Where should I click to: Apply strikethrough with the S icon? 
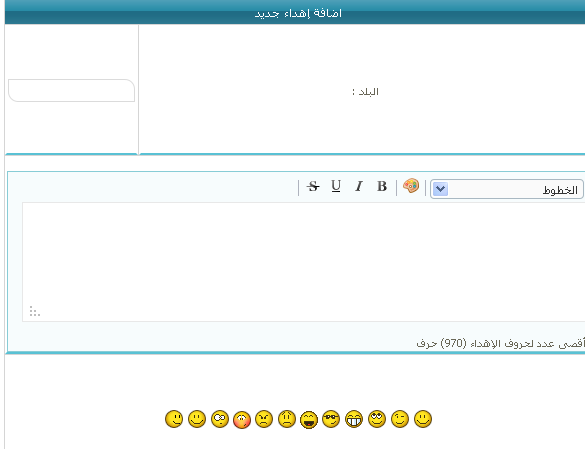pos(313,186)
